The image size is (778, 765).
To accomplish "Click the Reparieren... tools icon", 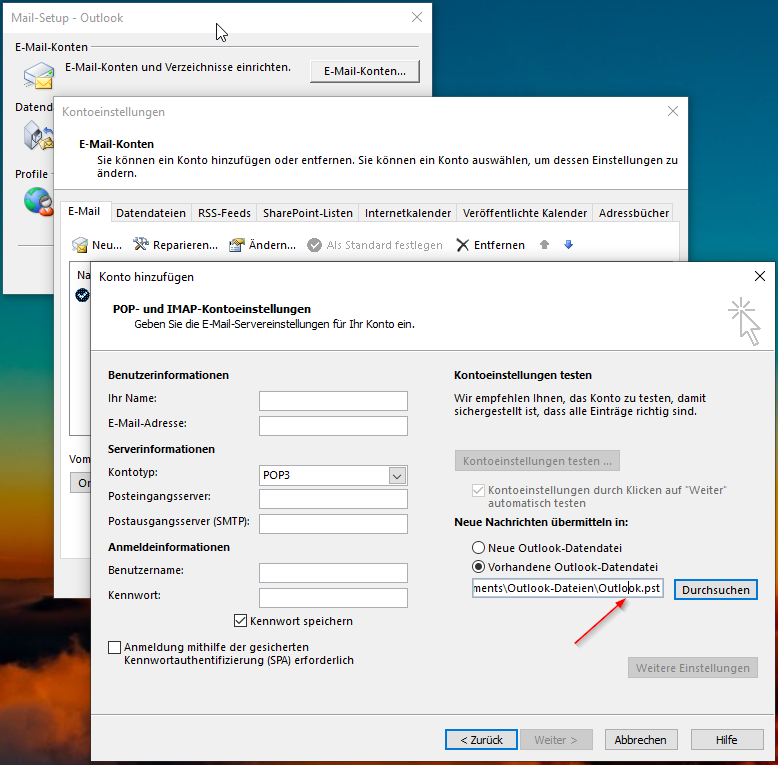I will [140, 244].
